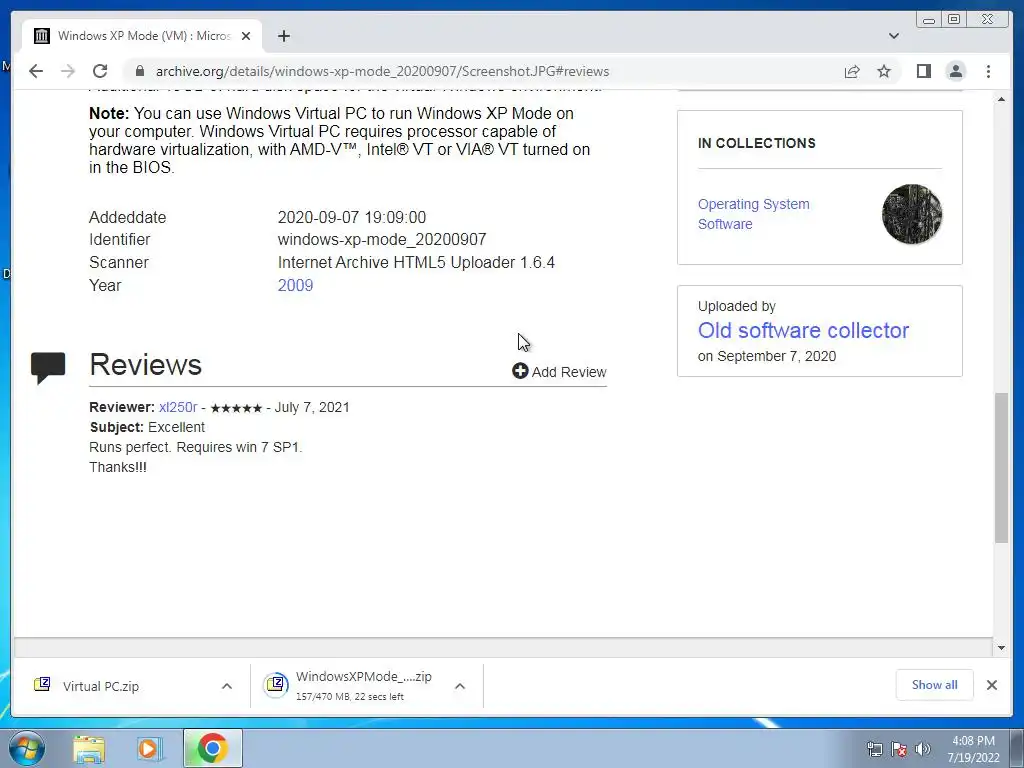Screen dimensions: 1024x768
Task: Click the Operating System Software collection thumbnail
Action: (912, 214)
